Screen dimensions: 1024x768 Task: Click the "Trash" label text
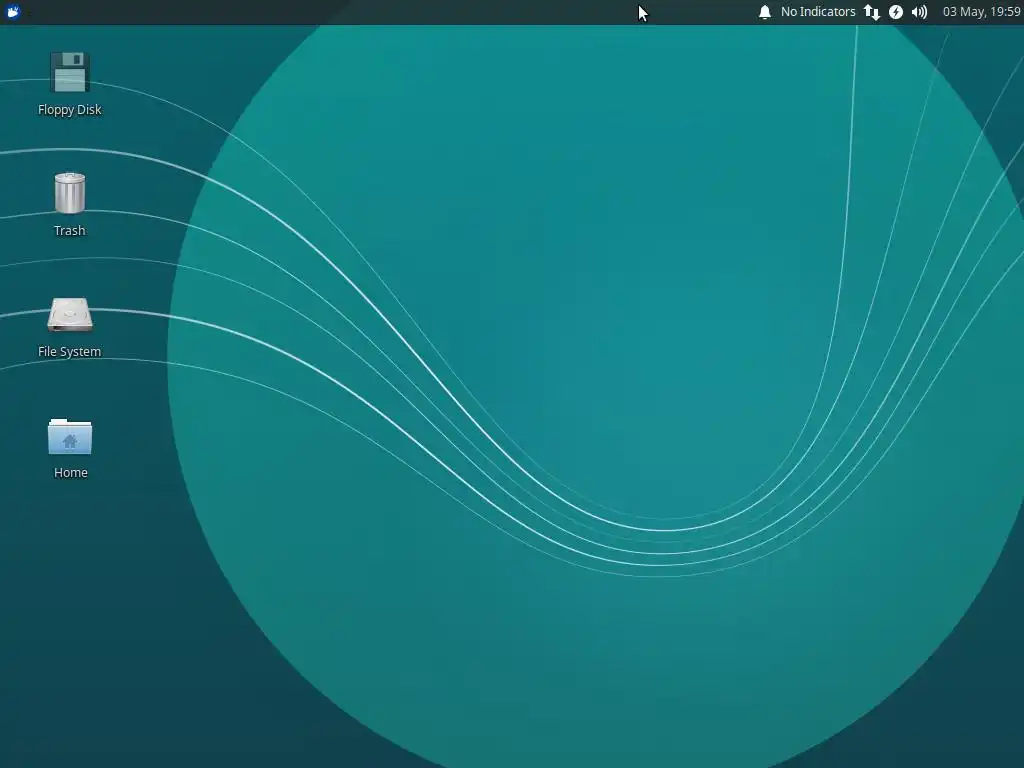pyautogui.click(x=69, y=231)
